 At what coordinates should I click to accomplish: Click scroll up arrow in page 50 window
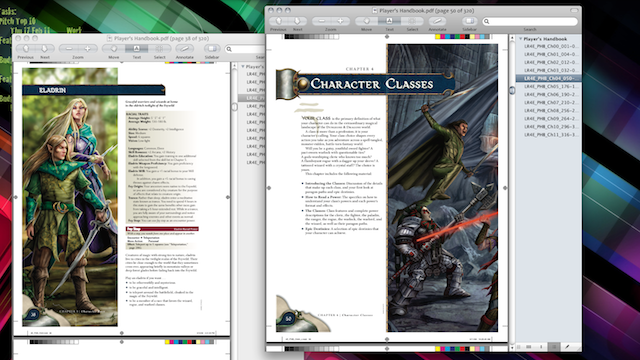pyautogui.click(x=512, y=38)
